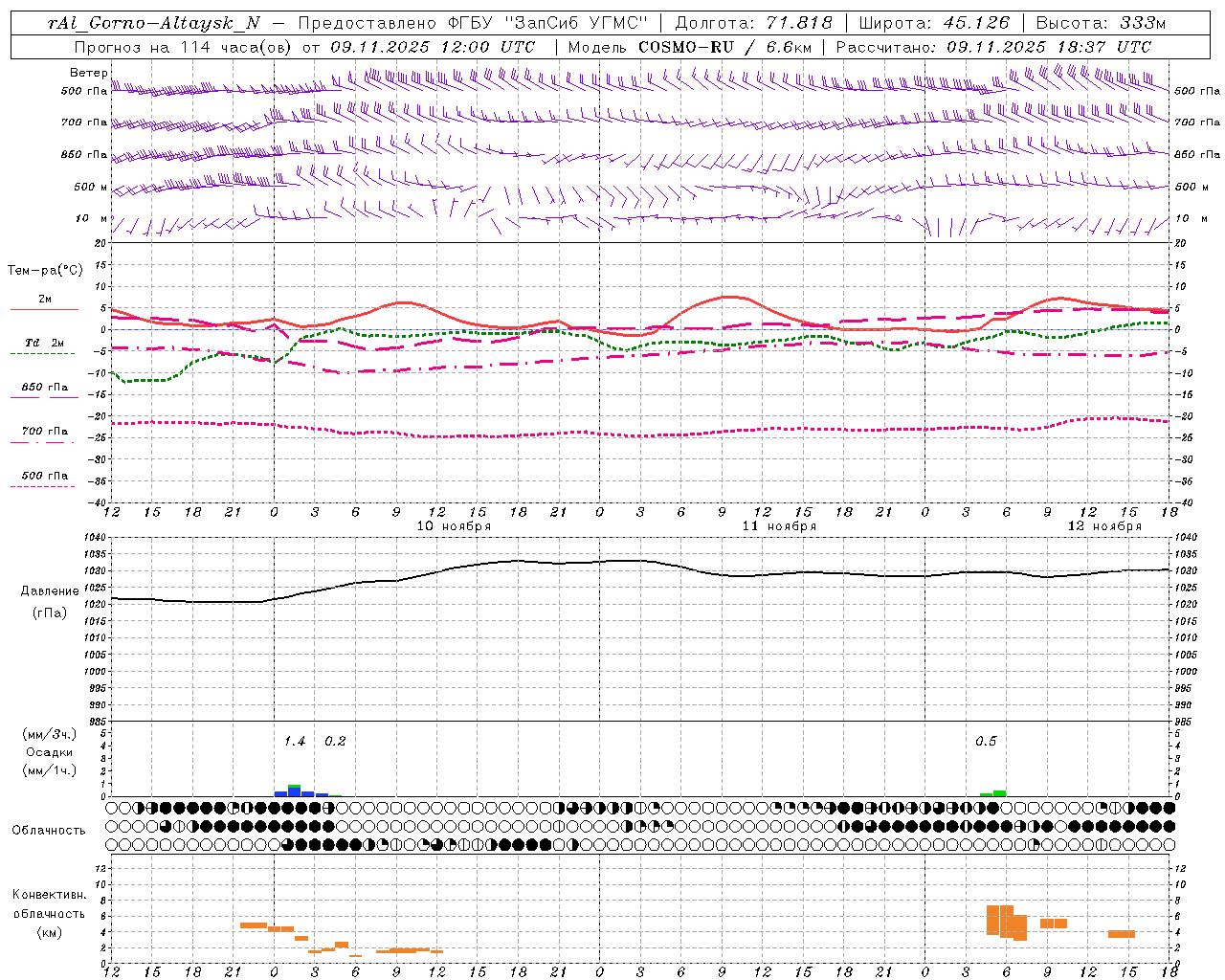Click the 'ЗапСиб УГМС' provider text
This screenshot has width=1225, height=980.
(x=577, y=23)
